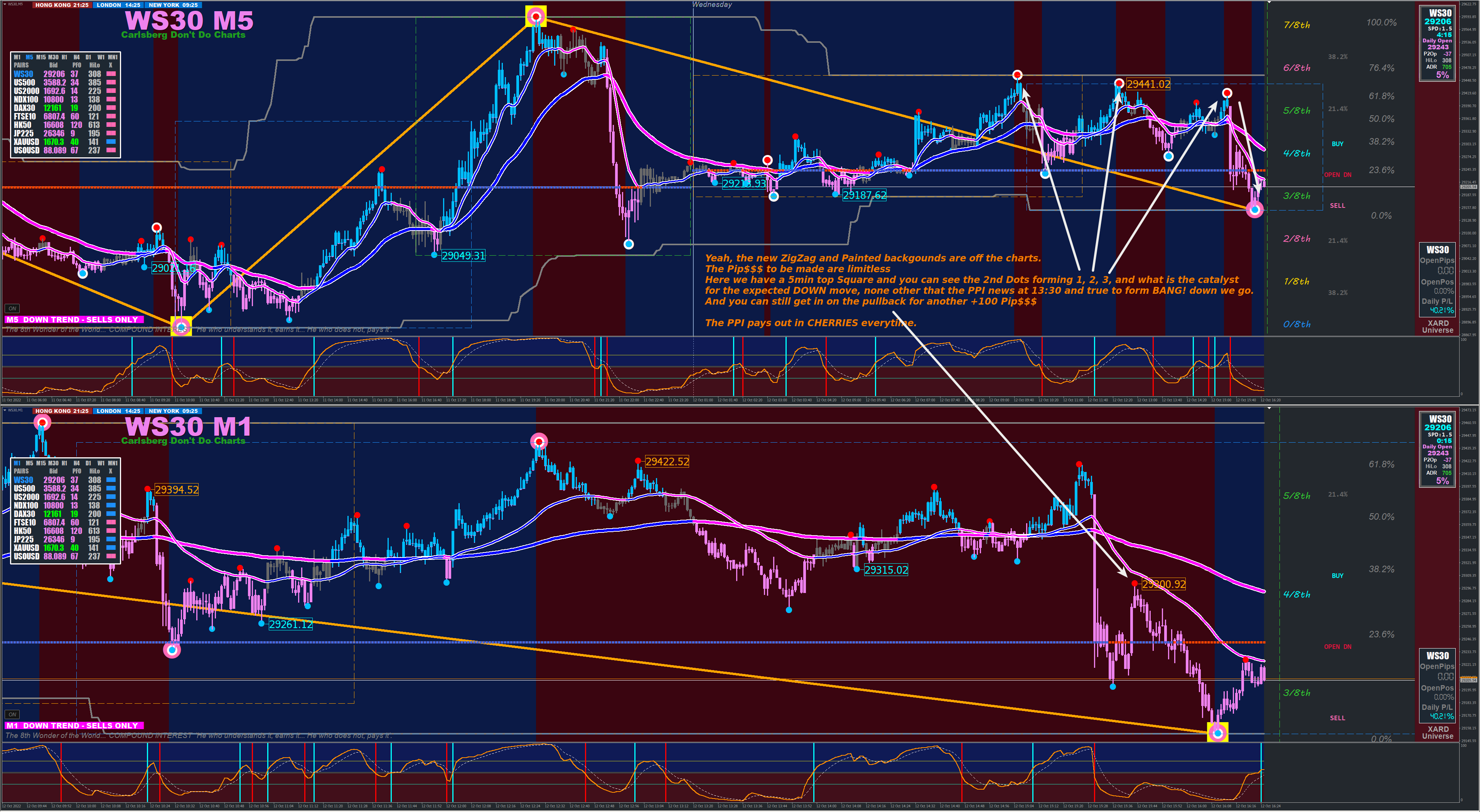1480x812 pixels.
Task: Click pink-circled high marker at M1 chart's top-left
Action: pyautogui.click(x=42, y=423)
